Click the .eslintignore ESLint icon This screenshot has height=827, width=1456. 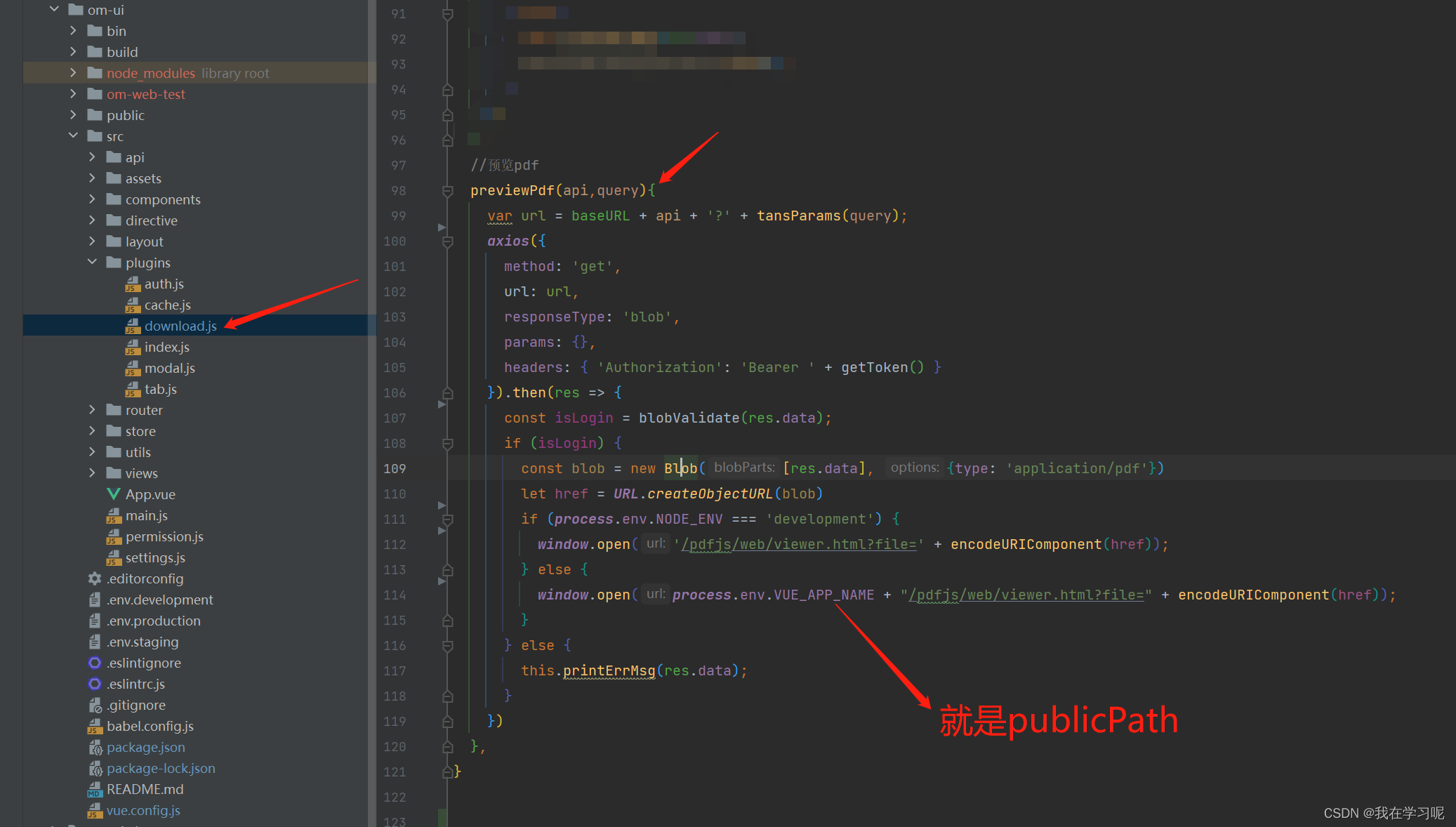95,662
